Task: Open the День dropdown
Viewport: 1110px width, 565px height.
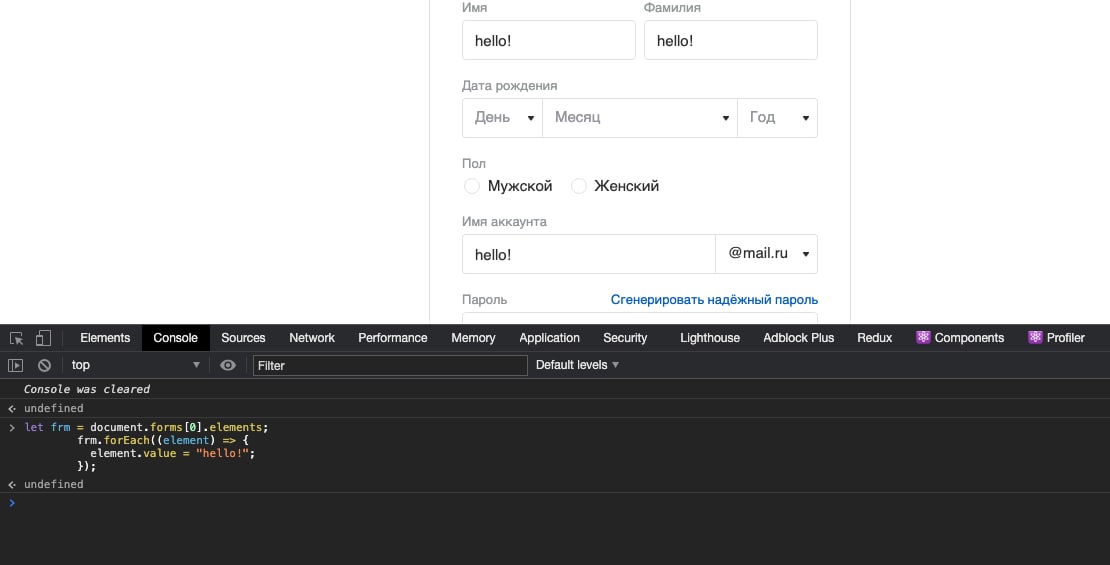Action: [502, 118]
